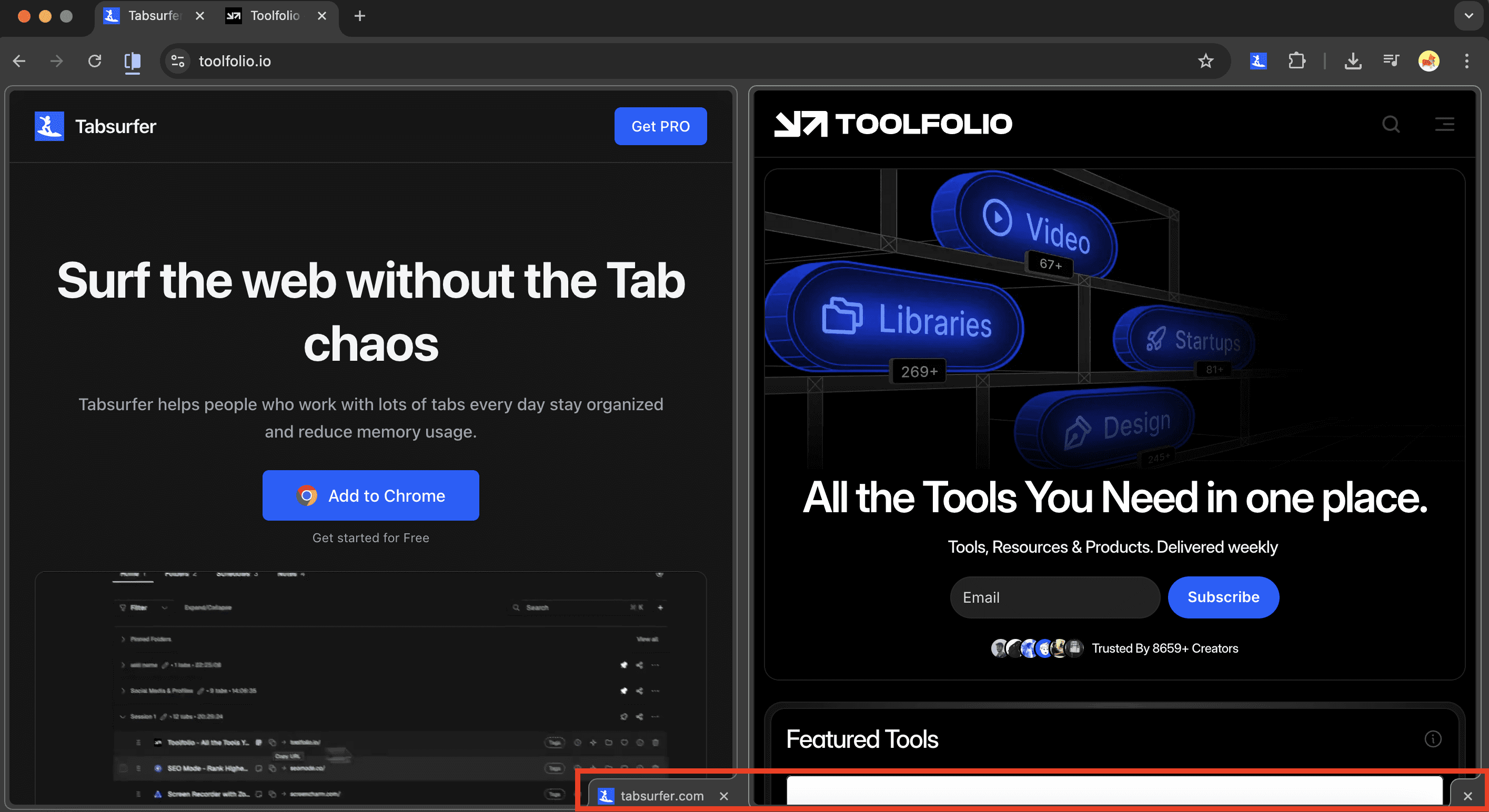Focus the Email input field
The width and height of the screenshot is (1489, 812).
click(1054, 597)
